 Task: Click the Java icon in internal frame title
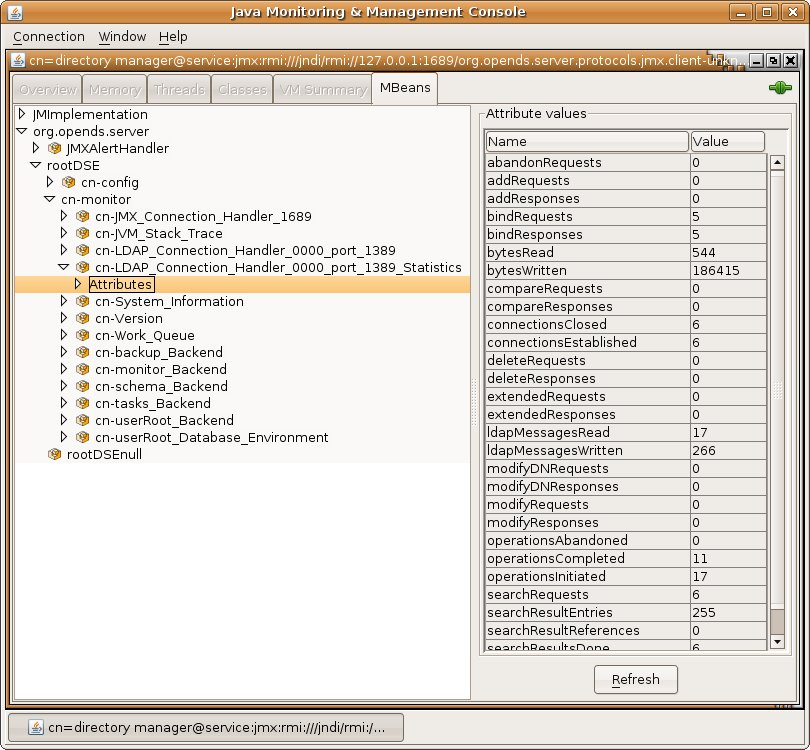[x=18, y=60]
